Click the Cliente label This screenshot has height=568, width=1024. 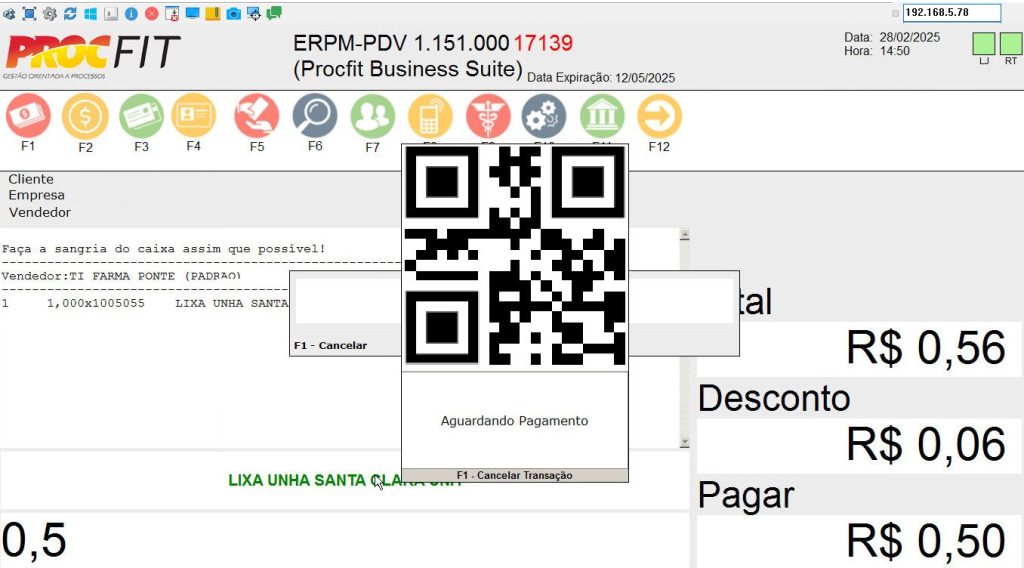coord(31,179)
